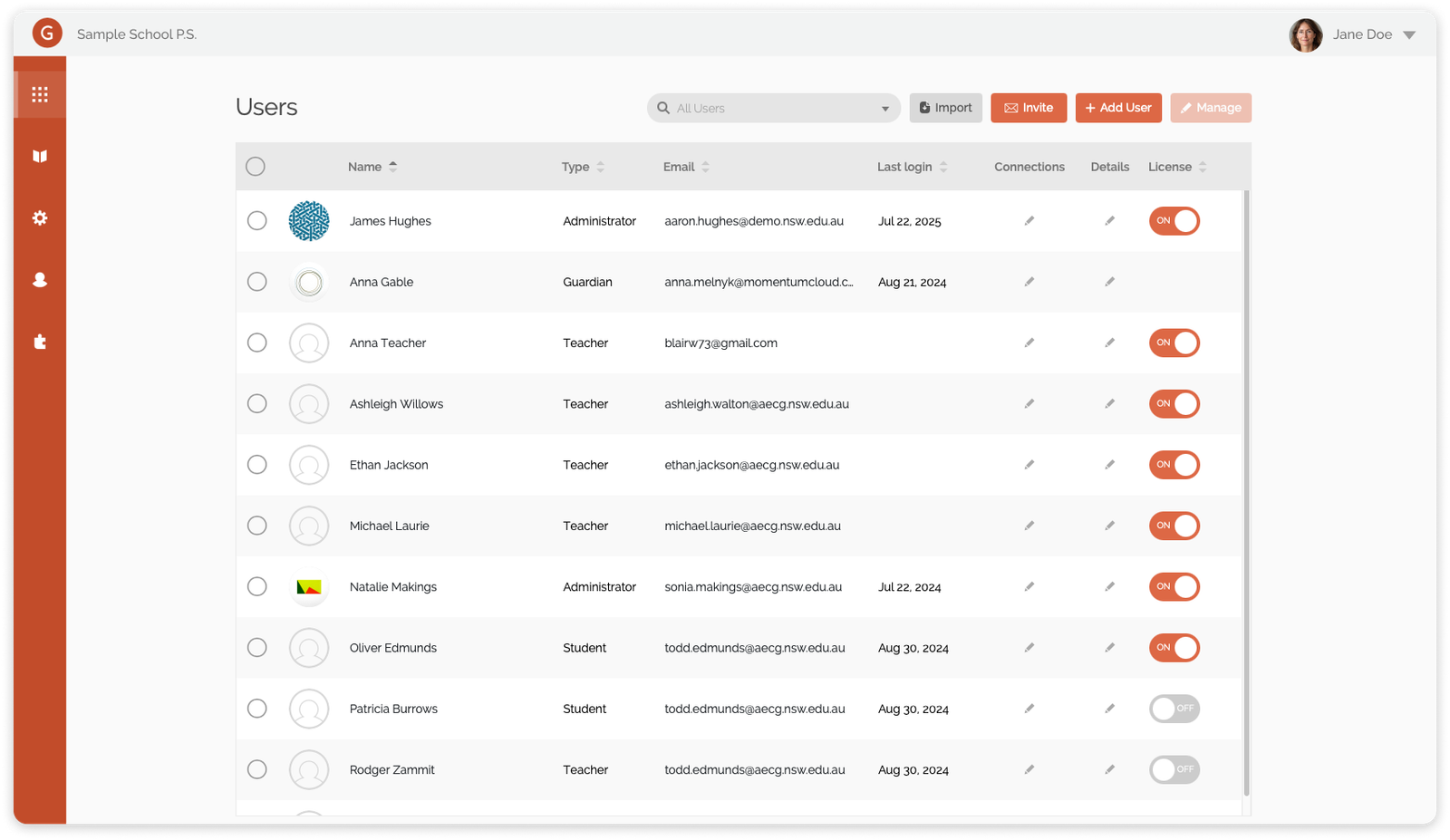Open the apps grid in the sidebar
The image size is (1450, 840).
click(x=39, y=93)
